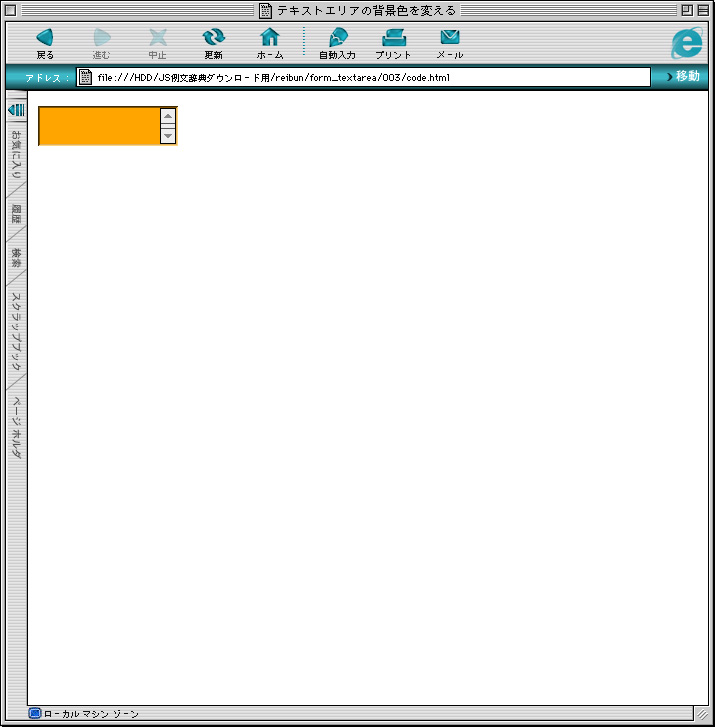The height and width of the screenshot is (727, 715).
Task: Open Mail via the メール envelope icon
Action: pos(450,38)
